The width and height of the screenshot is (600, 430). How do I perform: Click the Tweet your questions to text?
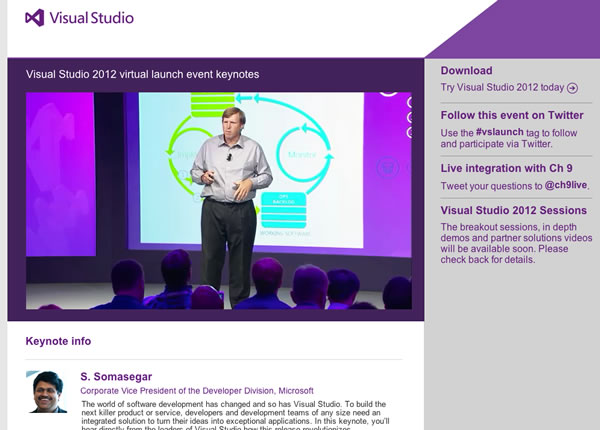pyautogui.click(x=491, y=186)
